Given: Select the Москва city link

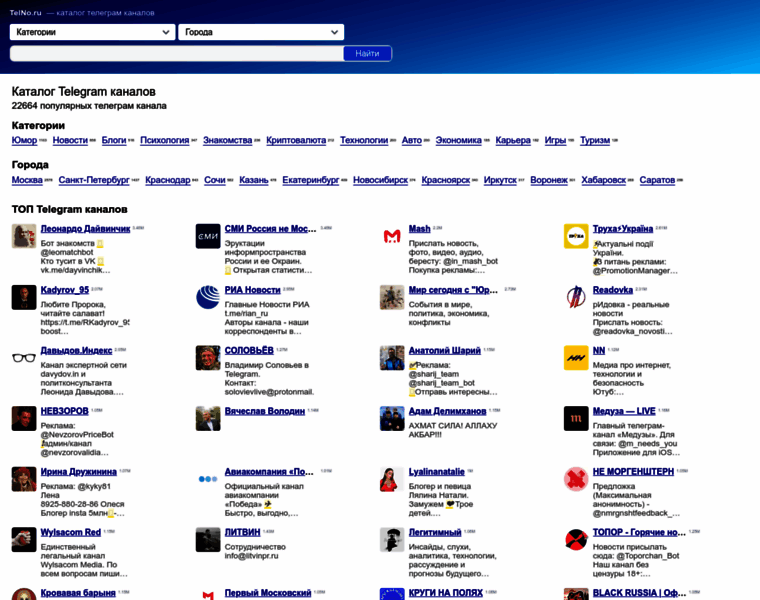Looking at the screenshot, I should (x=27, y=180).
